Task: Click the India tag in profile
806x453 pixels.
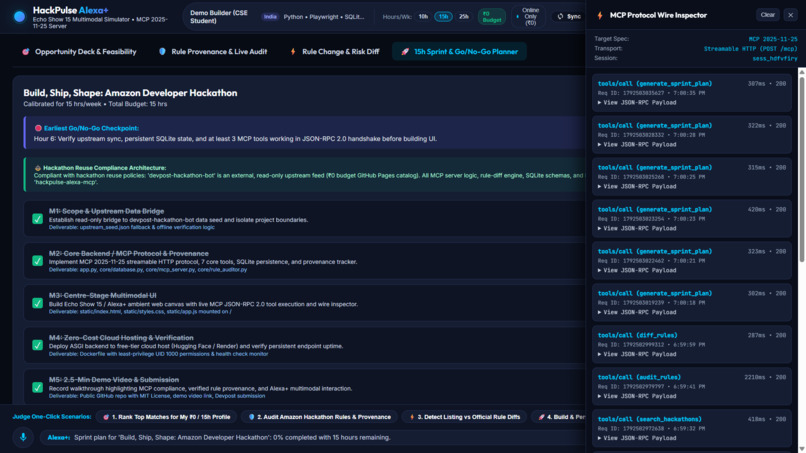Action: pos(270,16)
